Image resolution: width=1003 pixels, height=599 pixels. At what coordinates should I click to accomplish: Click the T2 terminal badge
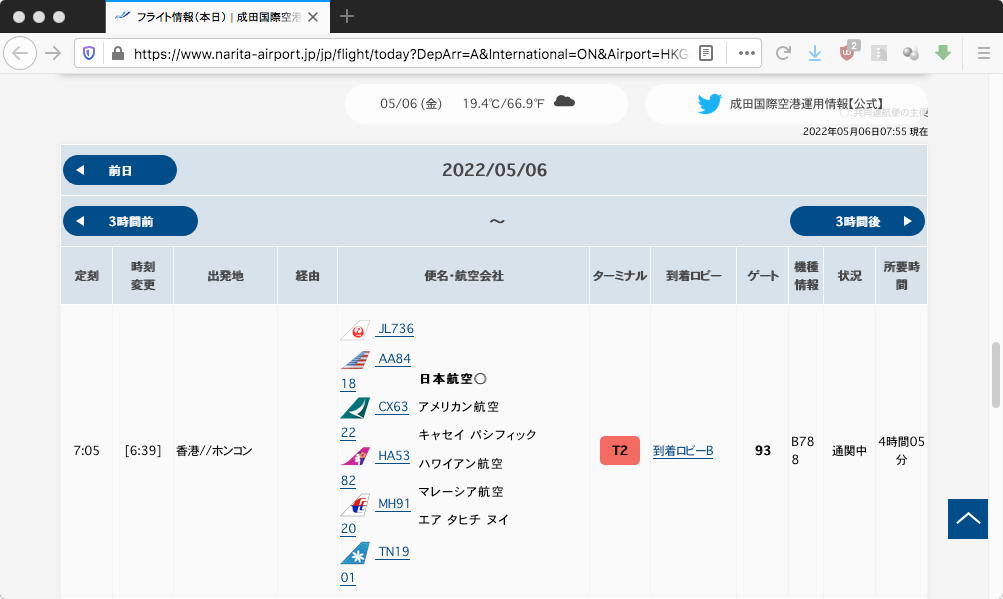pyautogui.click(x=620, y=451)
